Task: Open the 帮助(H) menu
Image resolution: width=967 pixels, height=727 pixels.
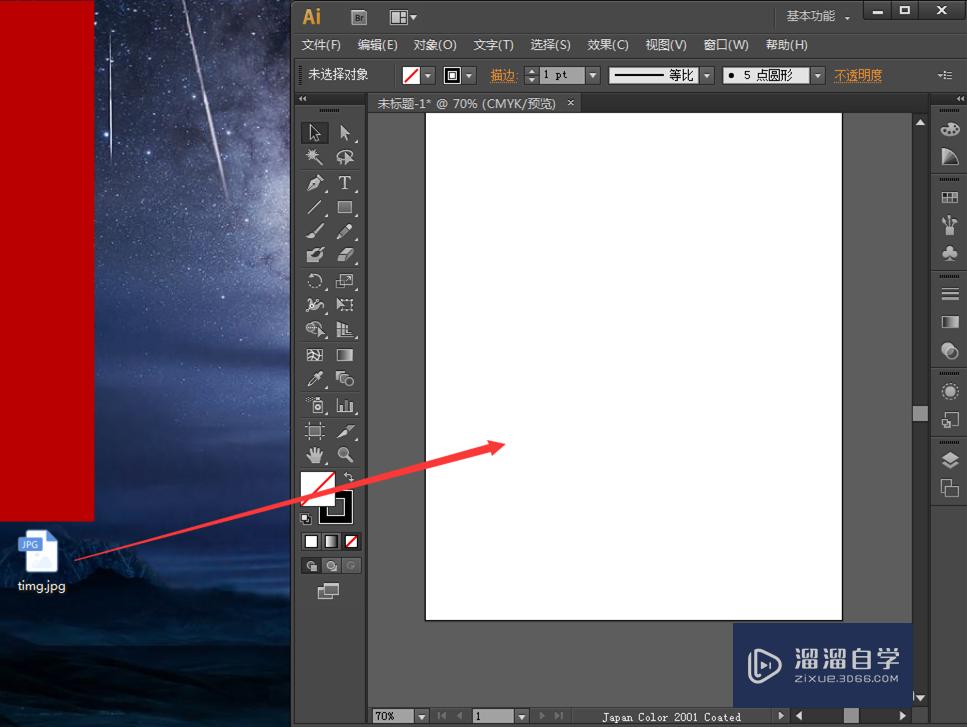Action: click(786, 45)
